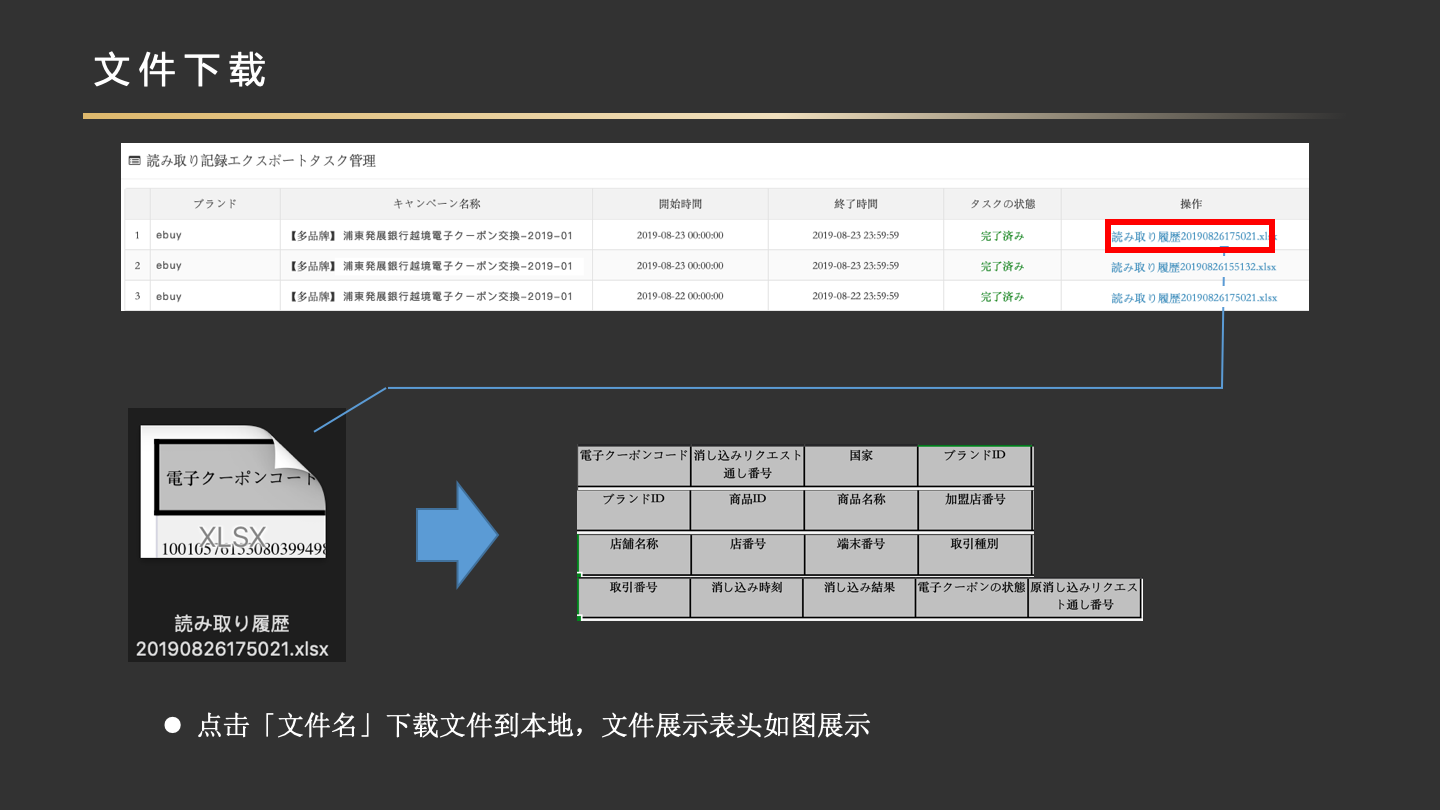This screenshot has height=810, width=1440.
Task: Select the 原消し込みリクエスト通し番号 header cell
Action: (1085, 598)
